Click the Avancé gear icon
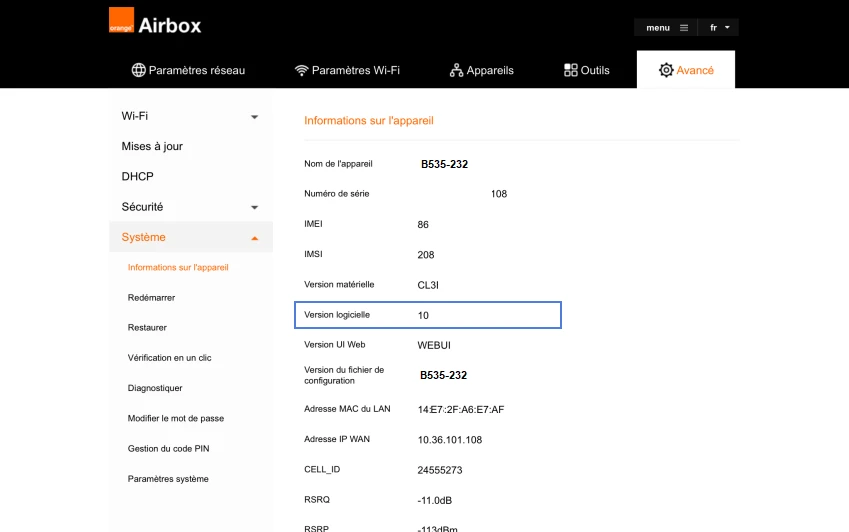The width and height of the screenshot is (849, 532). (x=666, y=70)
